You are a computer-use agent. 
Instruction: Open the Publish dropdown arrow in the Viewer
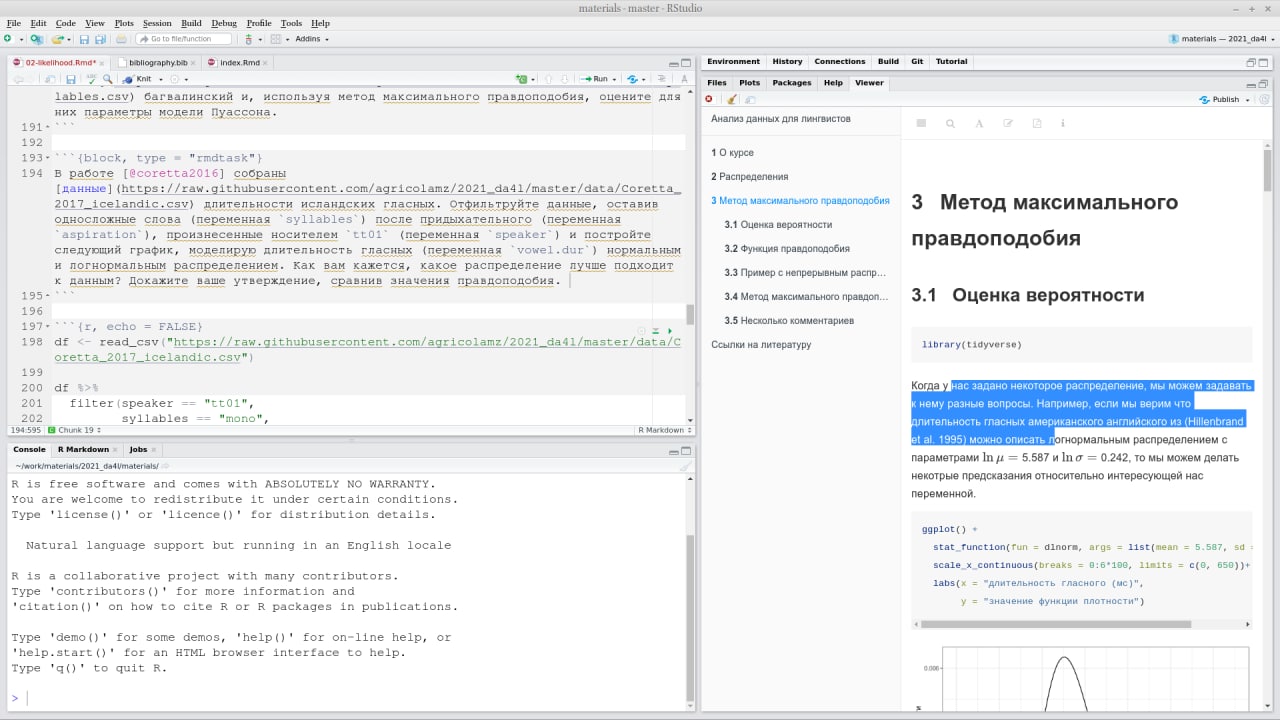click(1247, 100)
